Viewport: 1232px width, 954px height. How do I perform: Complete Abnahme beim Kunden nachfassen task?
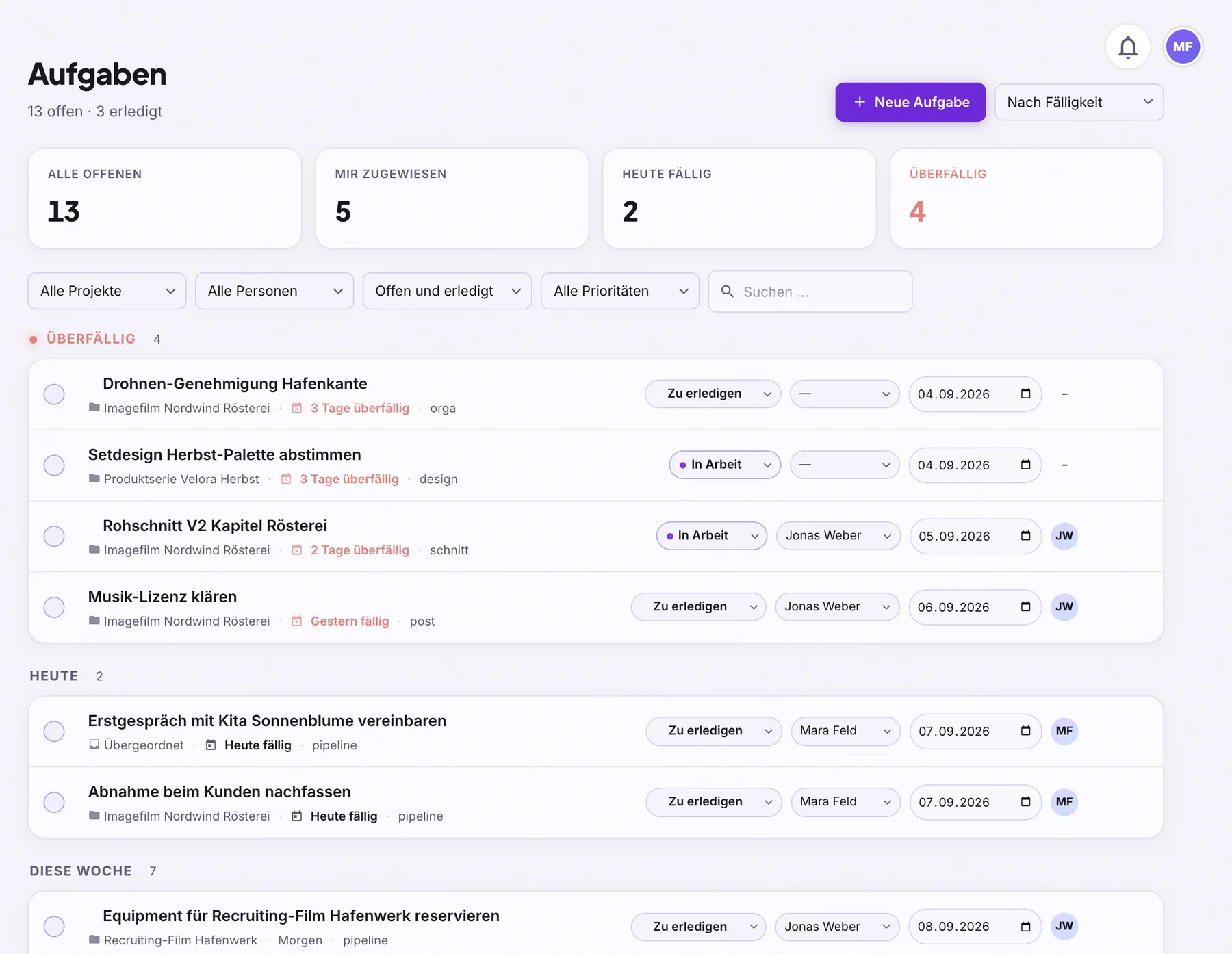[54, 802]
